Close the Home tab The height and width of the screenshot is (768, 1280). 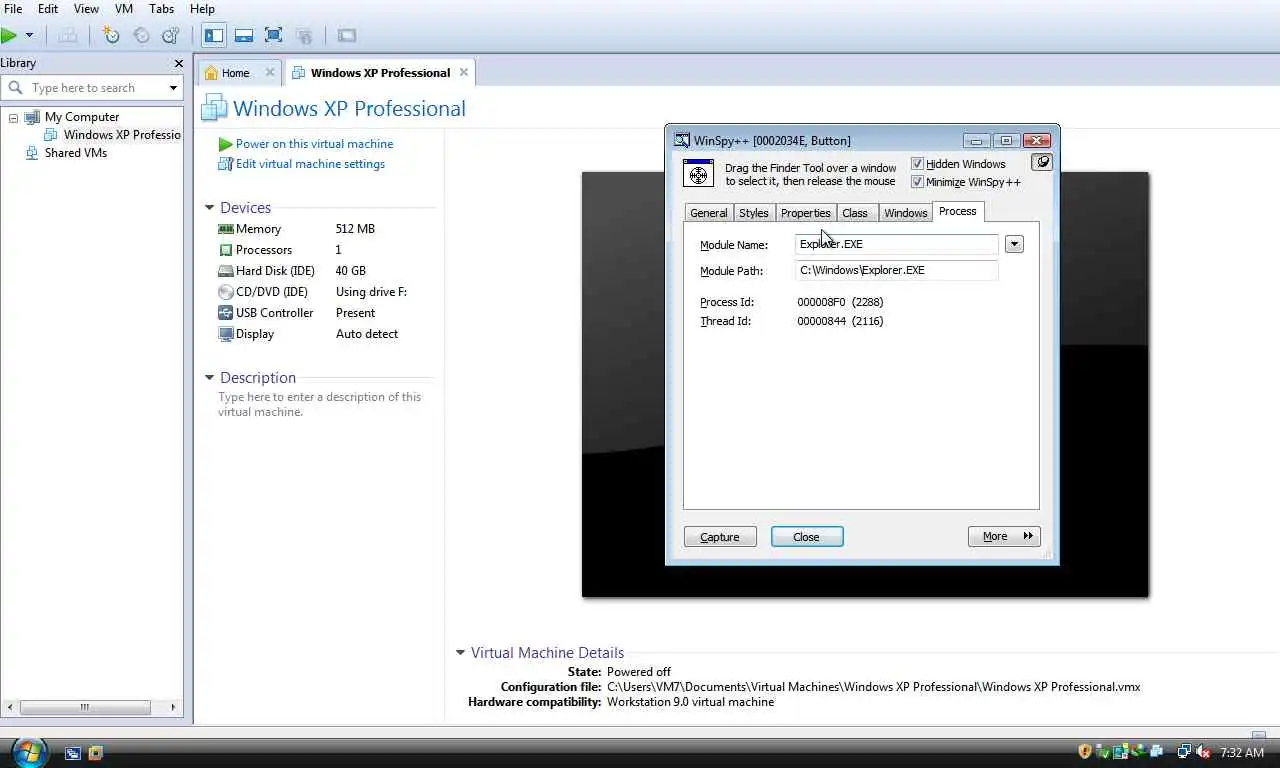click(270, 73)
